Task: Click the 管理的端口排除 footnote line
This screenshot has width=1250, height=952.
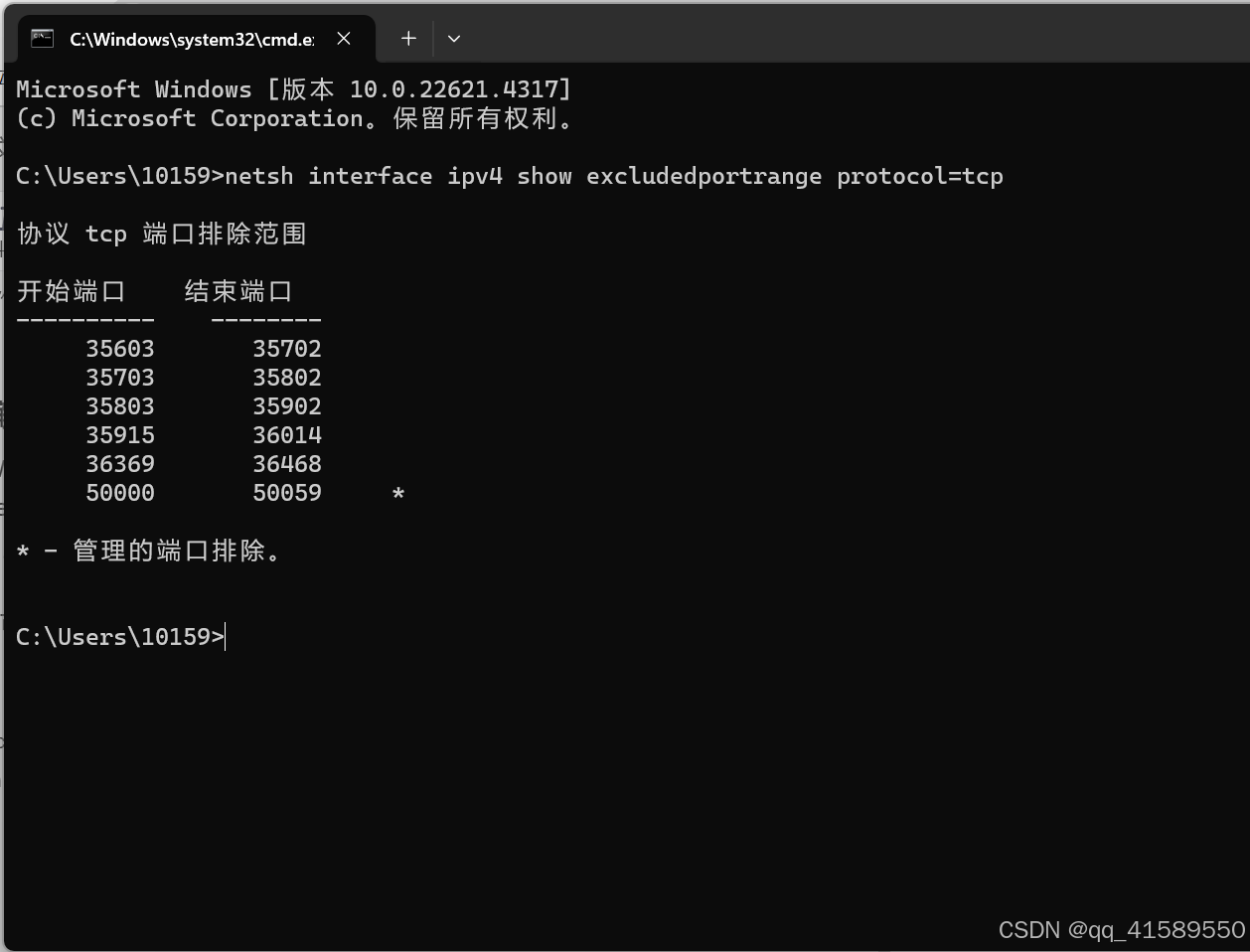Action: (x=149, y=550)
